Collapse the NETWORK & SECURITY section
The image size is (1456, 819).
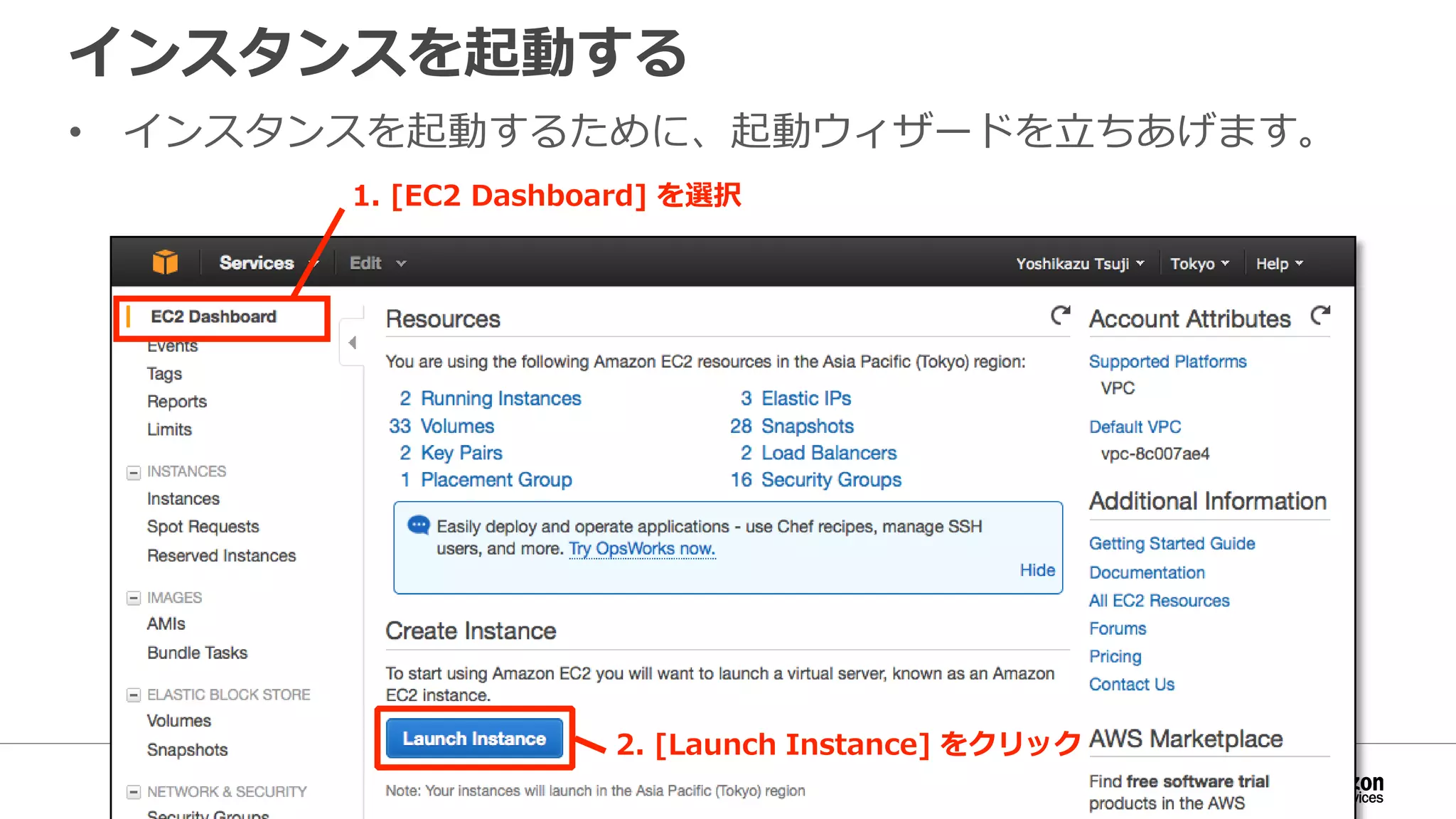tap(133, 792)
